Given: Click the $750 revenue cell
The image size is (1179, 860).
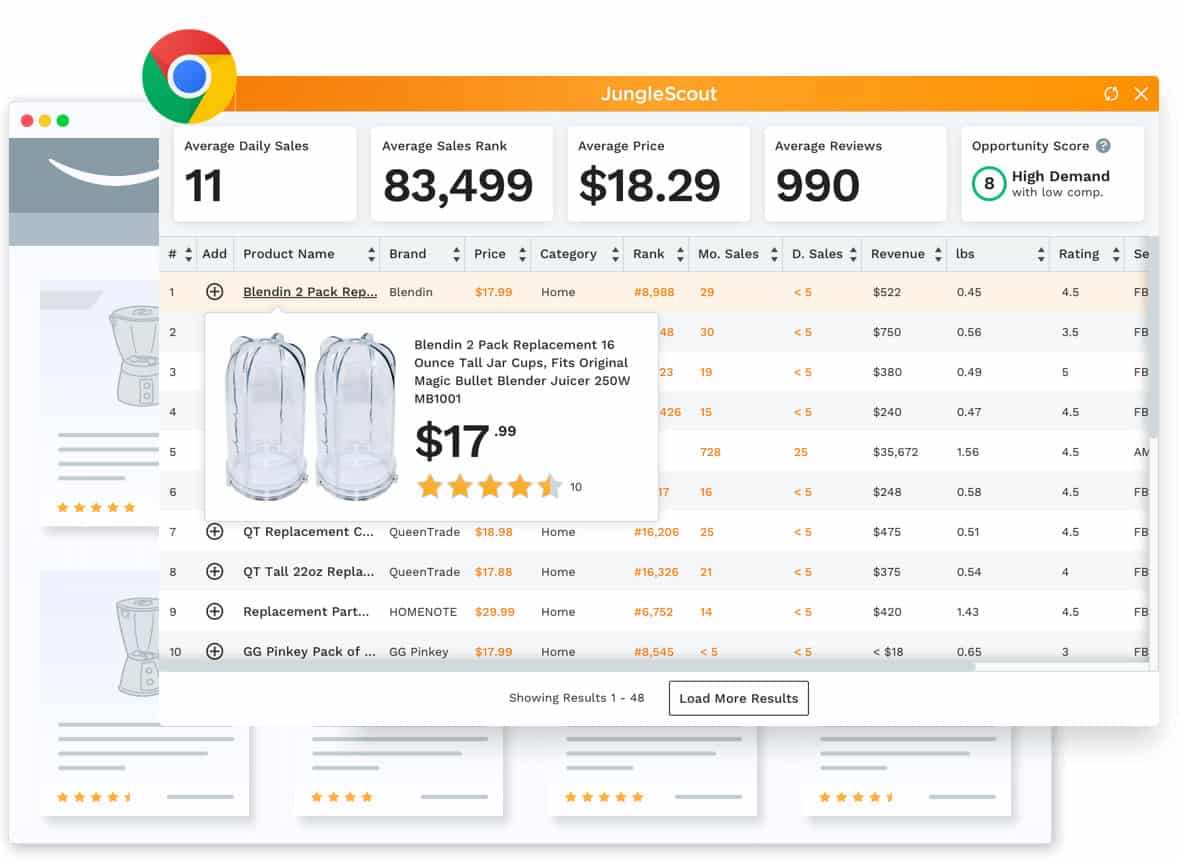Looking at the screenshot, I should 887,332.
